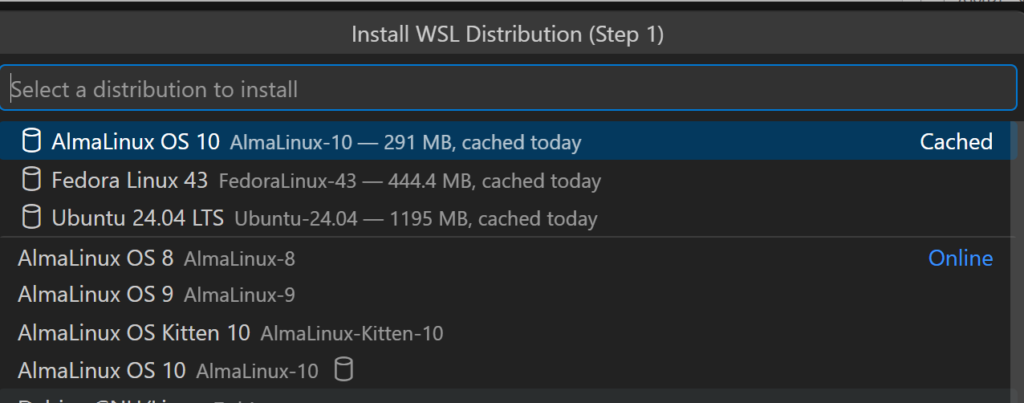
Task: Click the cached disk icon after online AlmaLinux-10
Action: pyautogui.click(x=343, y=370)
